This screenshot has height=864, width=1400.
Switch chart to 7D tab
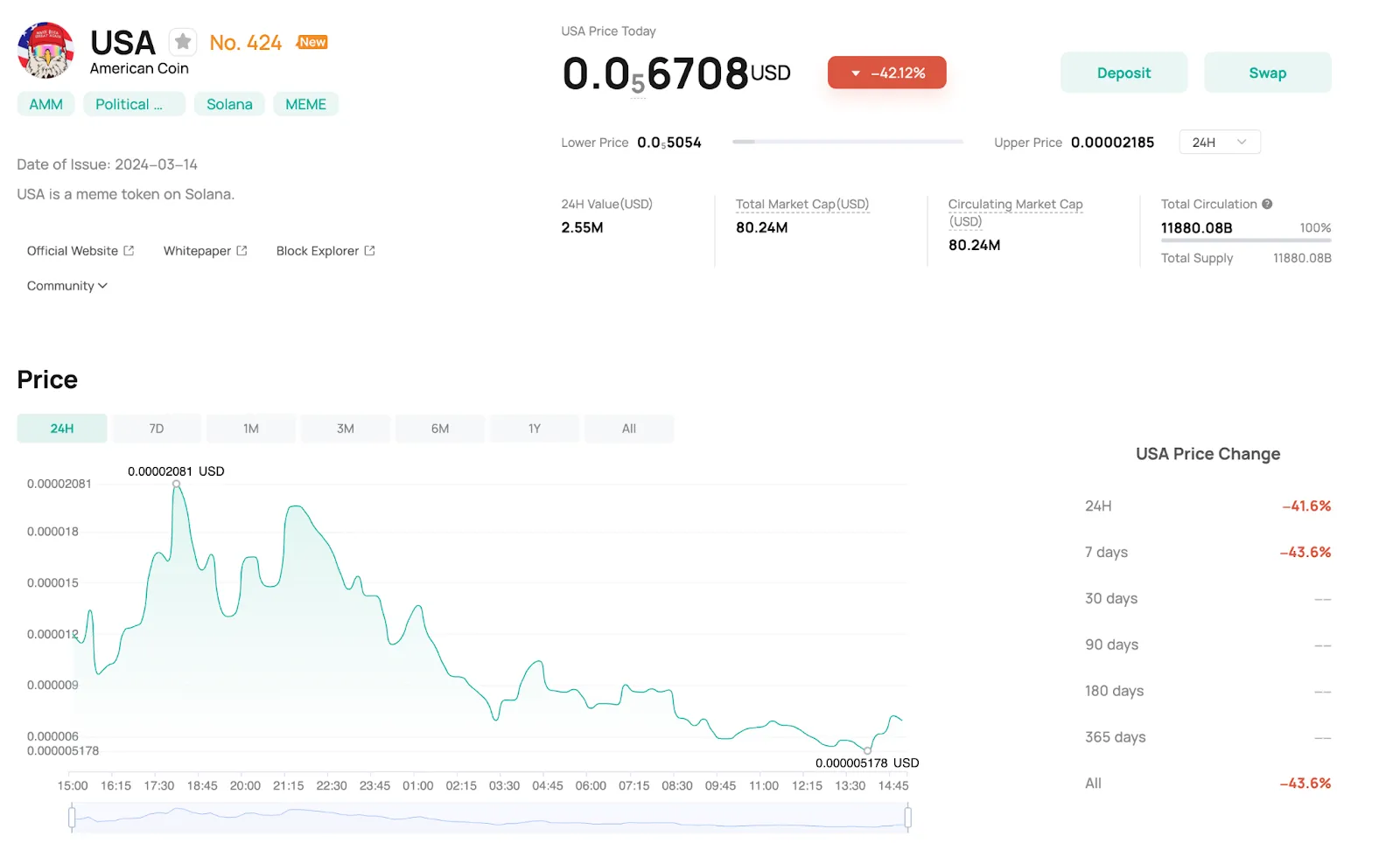(157, 429)
